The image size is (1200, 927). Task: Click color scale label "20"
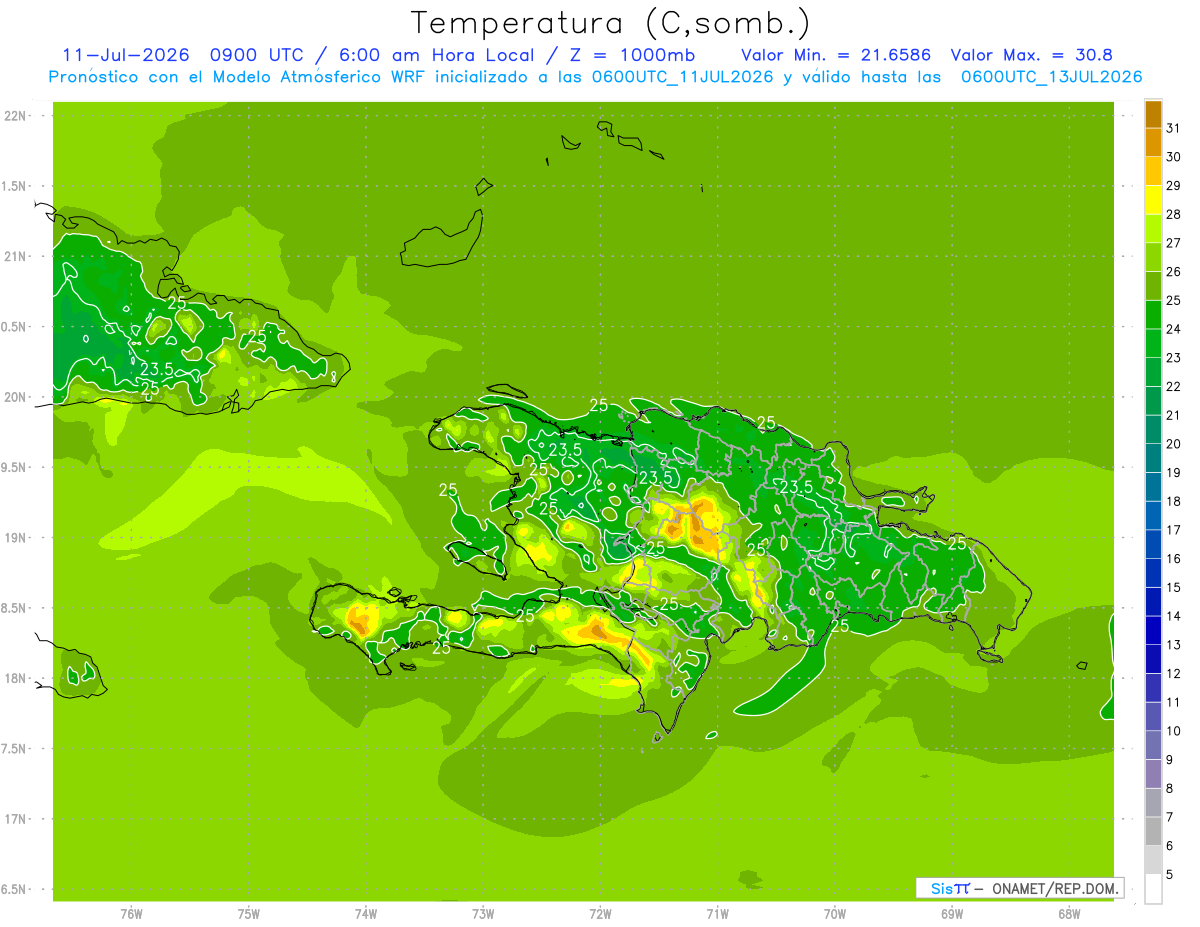coord(1174,444)
